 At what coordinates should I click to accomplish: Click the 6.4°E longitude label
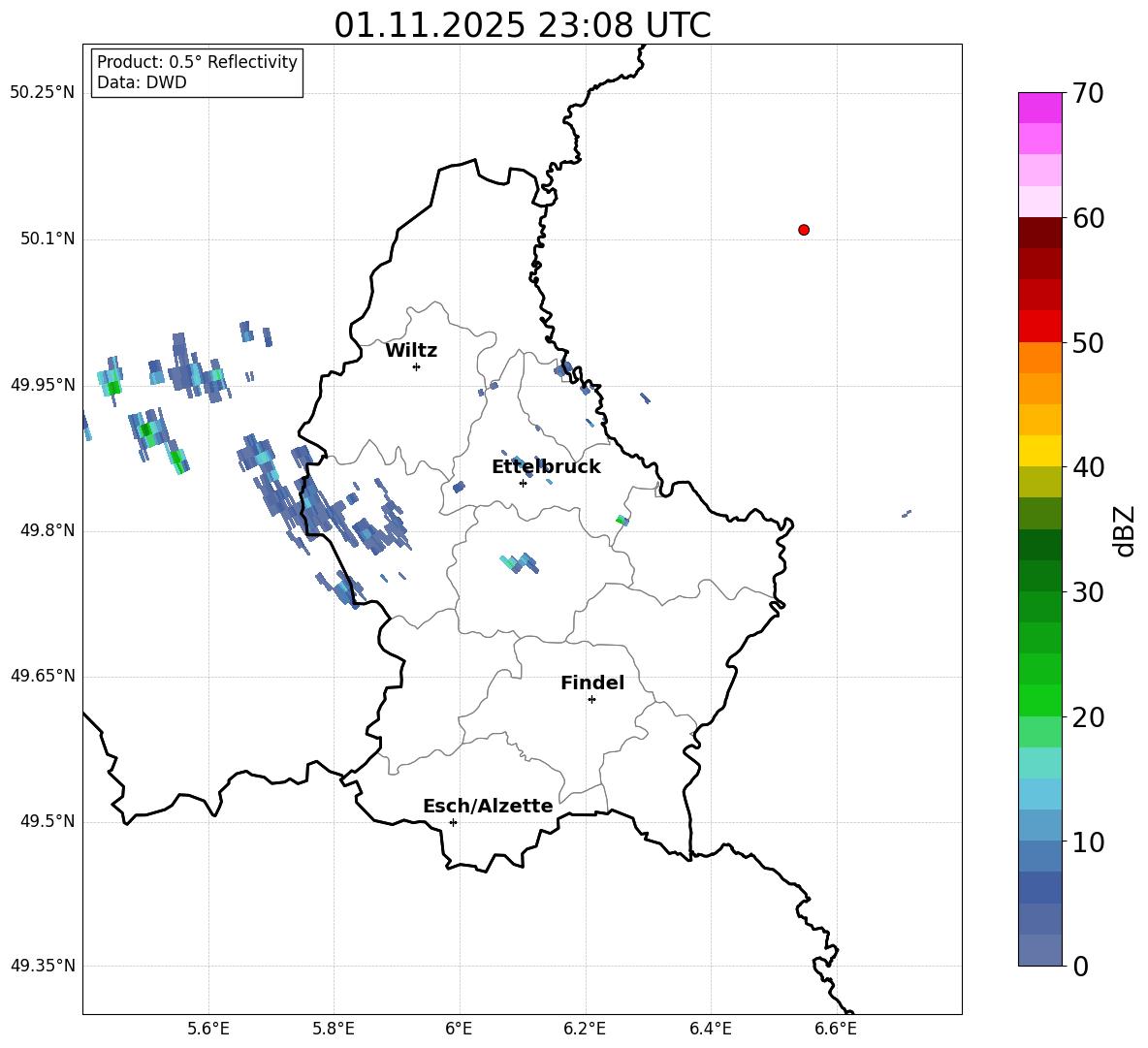711,1029
